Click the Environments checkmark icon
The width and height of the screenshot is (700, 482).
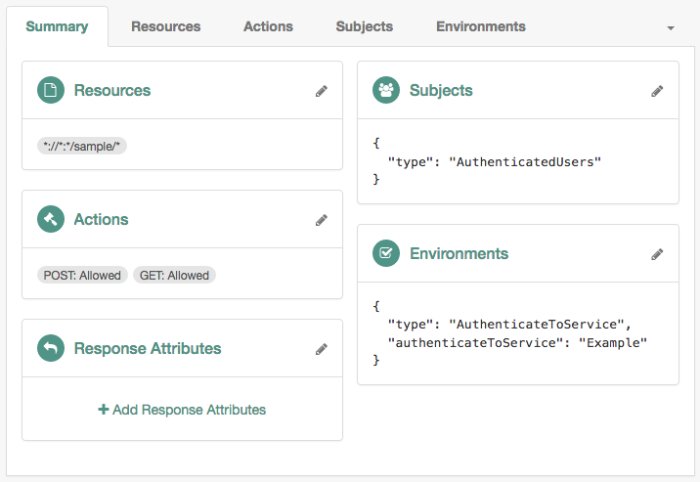point(386,253)
